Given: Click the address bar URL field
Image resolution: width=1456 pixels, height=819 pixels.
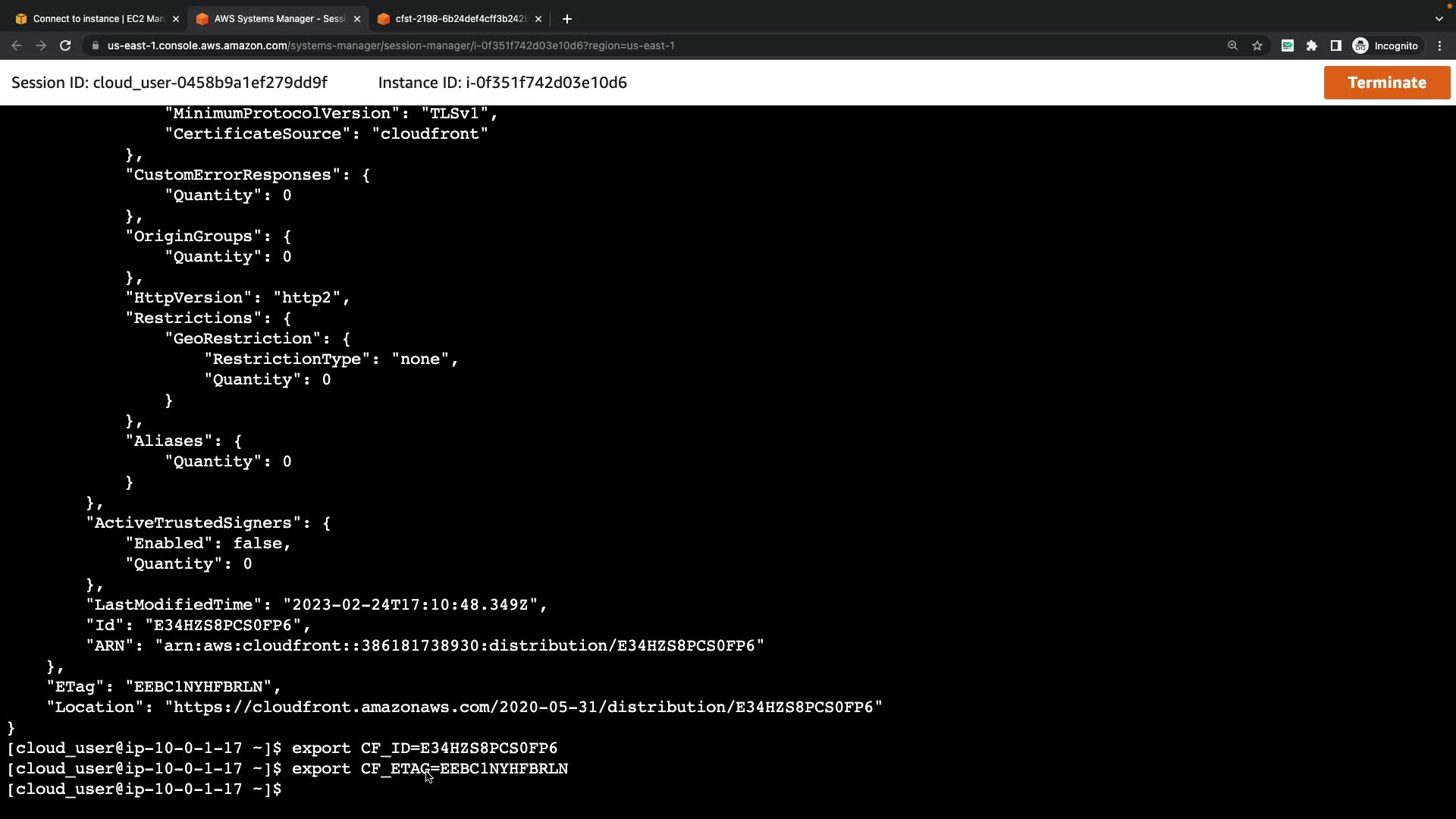Looking at the screenshot, I should pos(531,45).
